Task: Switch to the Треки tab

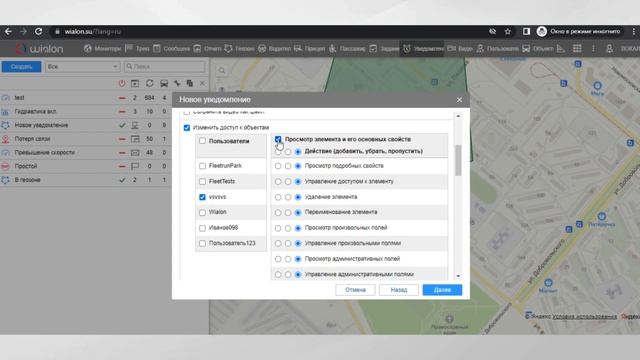Action: click(137, 49)
